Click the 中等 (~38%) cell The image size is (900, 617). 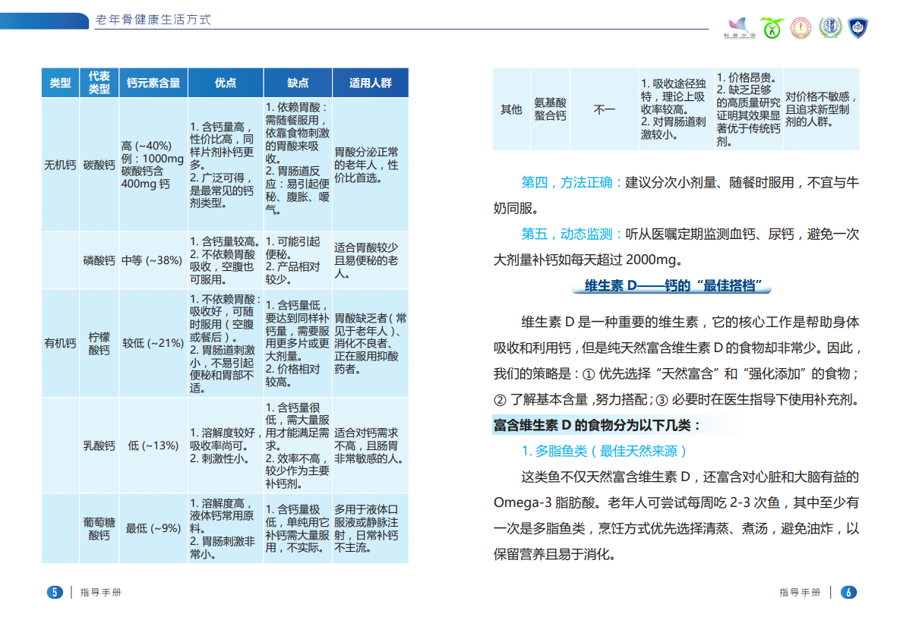pos(153,260)
